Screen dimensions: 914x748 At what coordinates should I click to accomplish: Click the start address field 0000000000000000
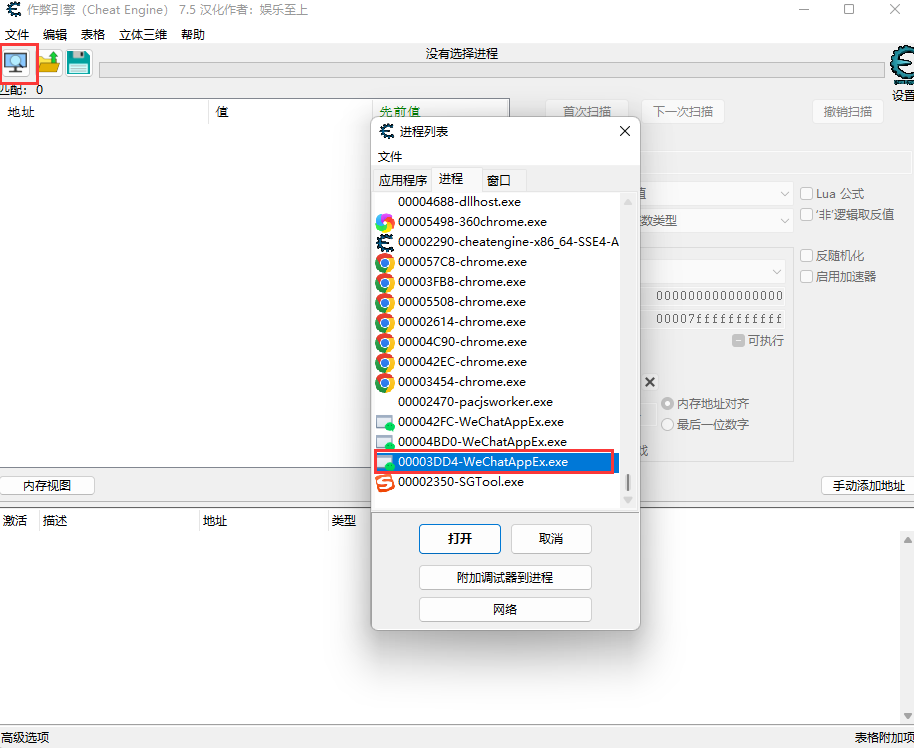(712, 296)
